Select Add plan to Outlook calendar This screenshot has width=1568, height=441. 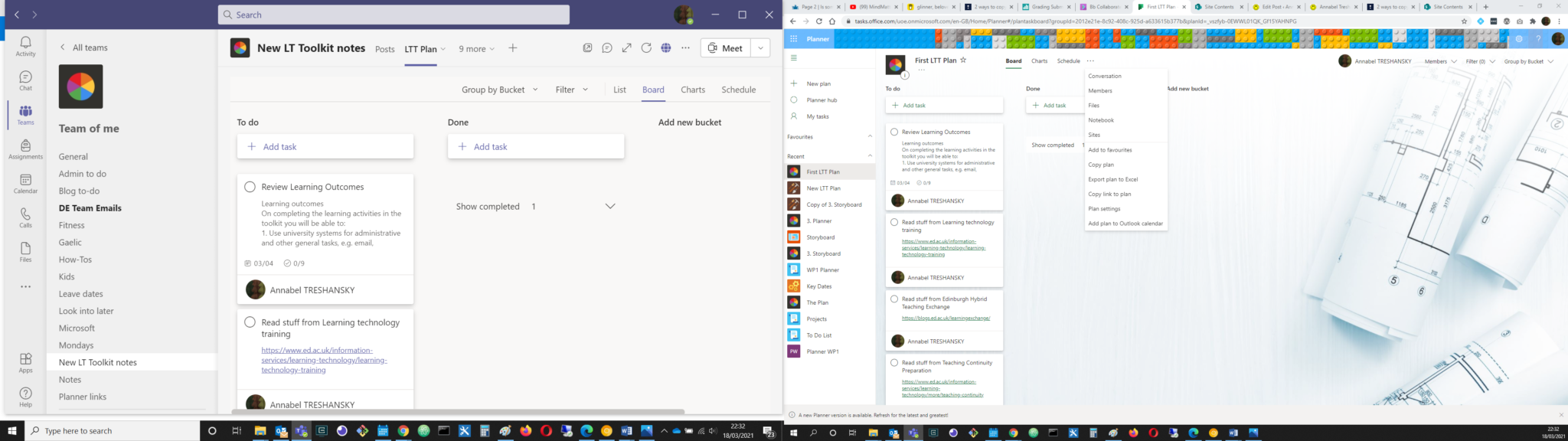1125,224
